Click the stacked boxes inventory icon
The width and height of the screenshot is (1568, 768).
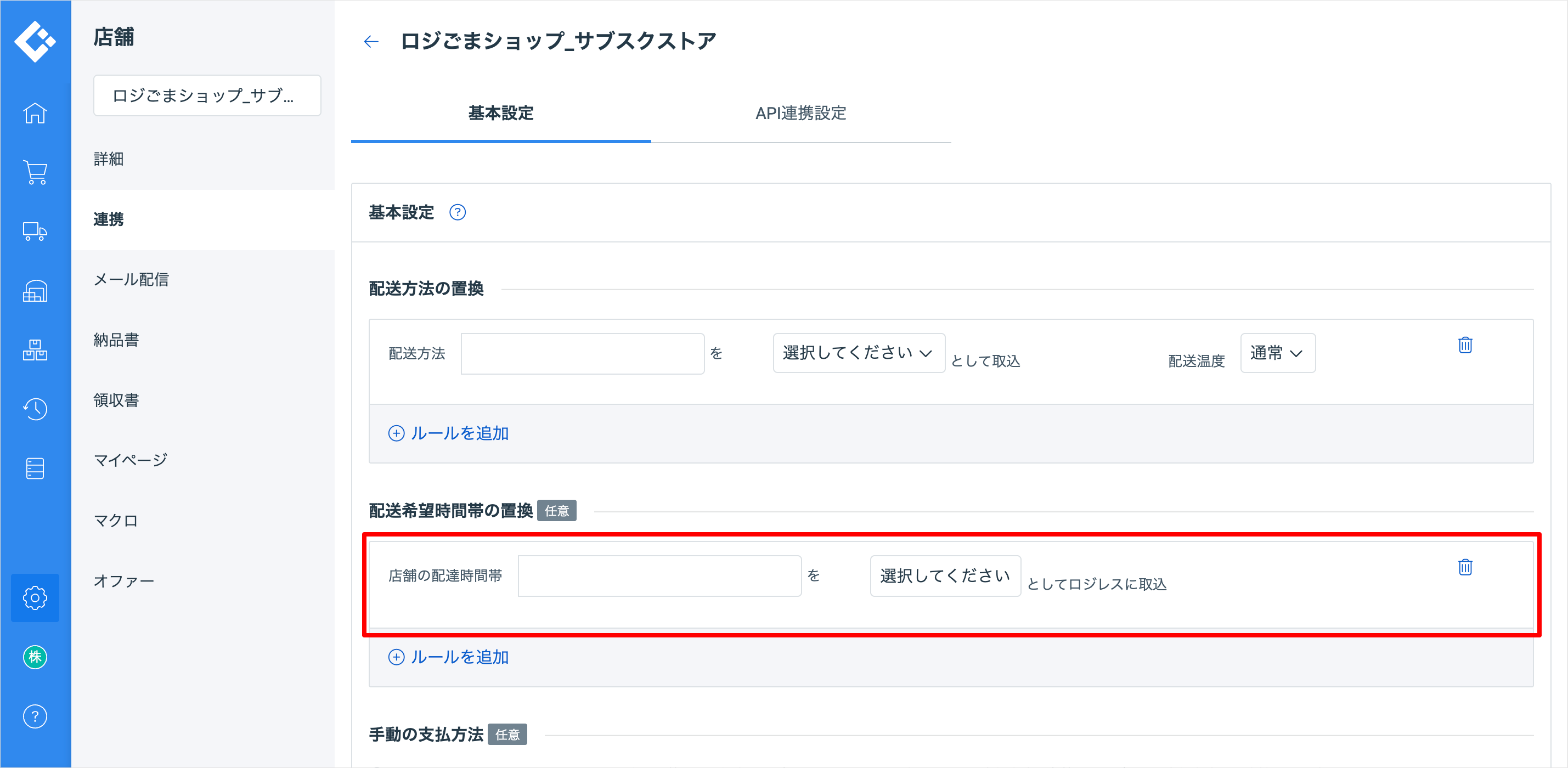(x=35, y=350)
